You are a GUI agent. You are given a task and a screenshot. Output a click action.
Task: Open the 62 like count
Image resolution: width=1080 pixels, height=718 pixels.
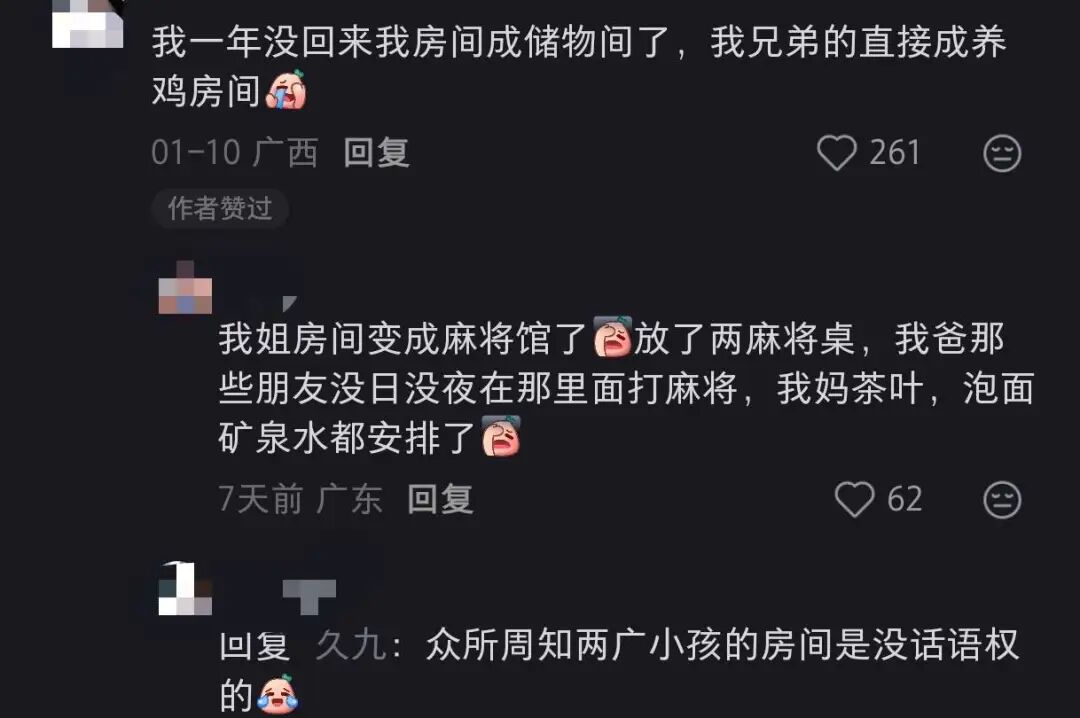(904, 499)
